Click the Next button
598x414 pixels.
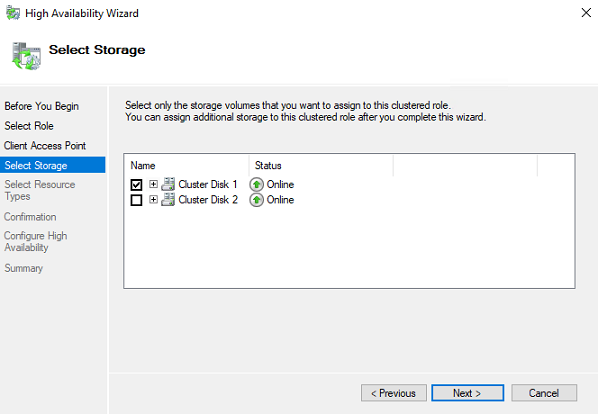[468, 393]
